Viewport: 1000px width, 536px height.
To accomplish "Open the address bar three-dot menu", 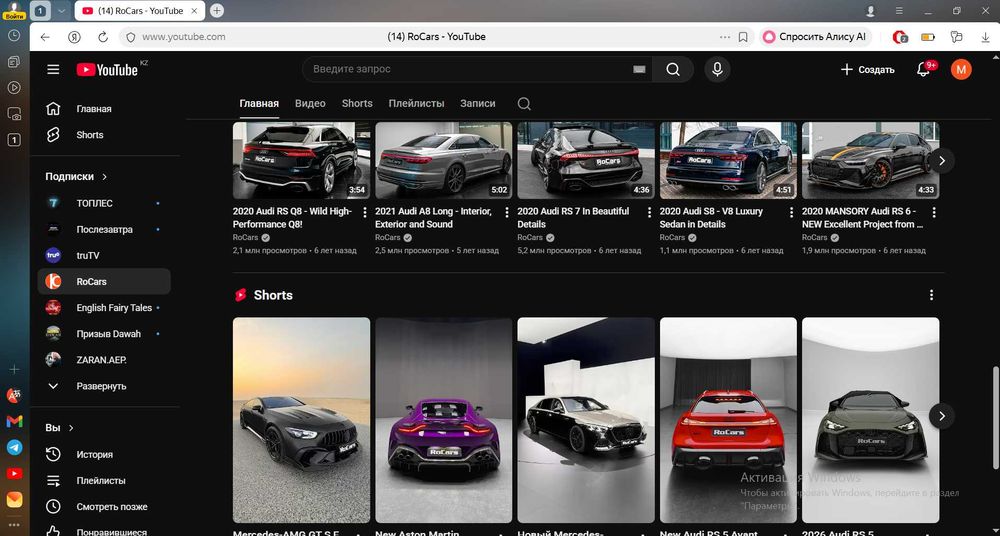I will (724, 37).
